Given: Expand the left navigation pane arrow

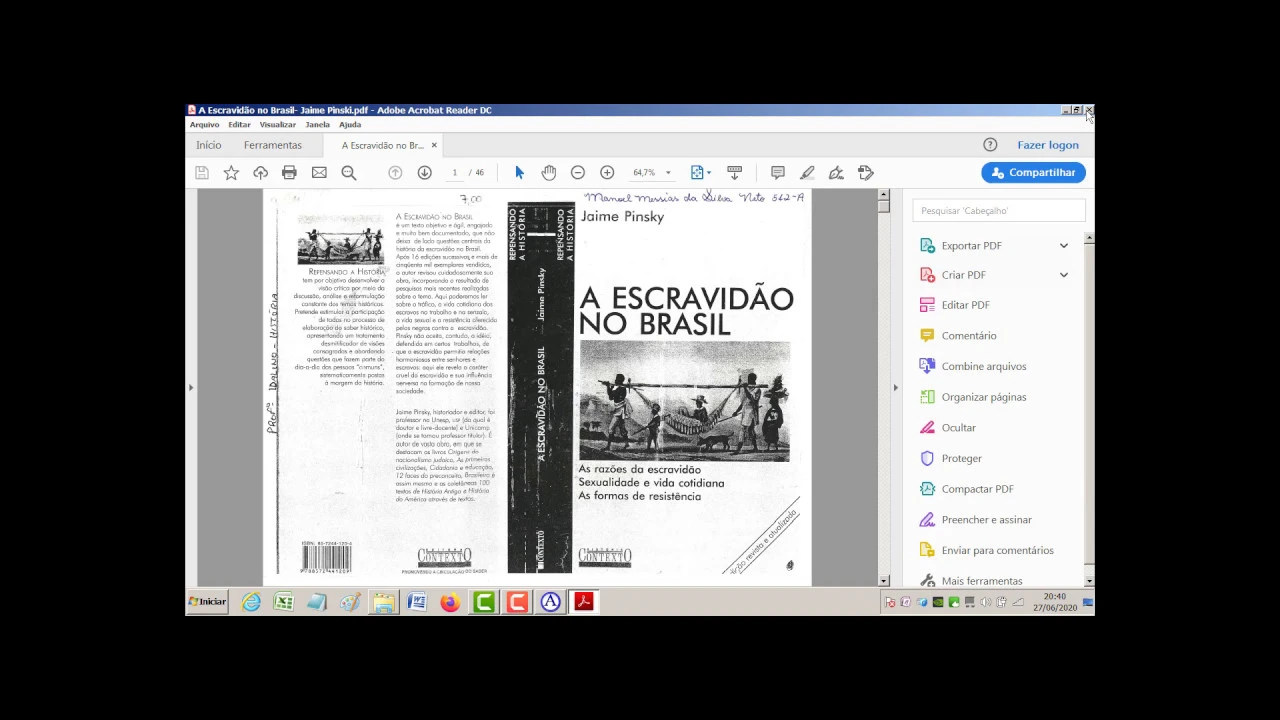Looking at the screenshot, I should click(x=191, y=387).
